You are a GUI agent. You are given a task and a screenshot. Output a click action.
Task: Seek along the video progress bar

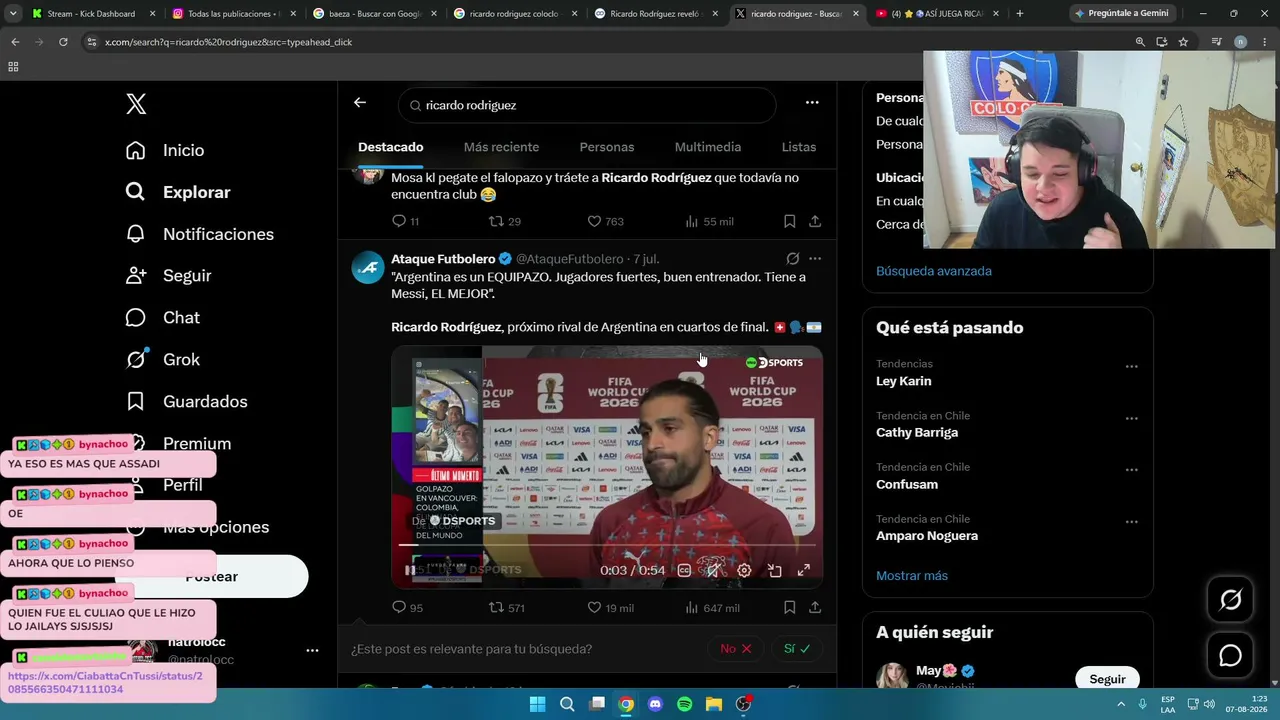(x=607, y=545)
